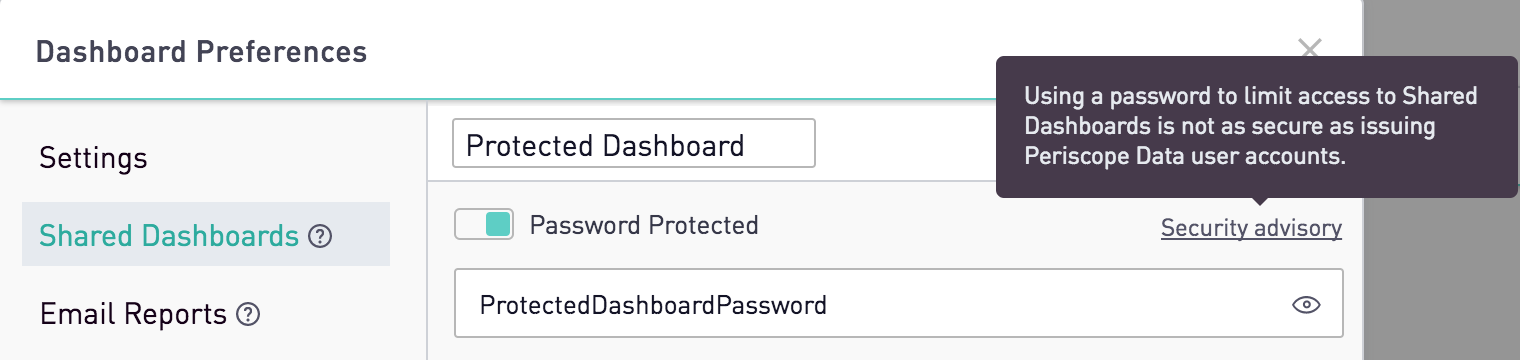The image size is (1520, 360).
Task: Click the teal knob of the toggle
Action: pos(499,225)
